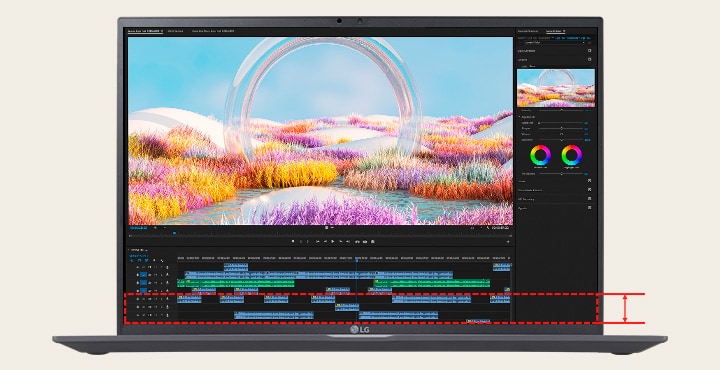The width and height of the screenshot is (720, 370).
Task: Mute the fifth timeline track
Action: (x=155, y=298)
